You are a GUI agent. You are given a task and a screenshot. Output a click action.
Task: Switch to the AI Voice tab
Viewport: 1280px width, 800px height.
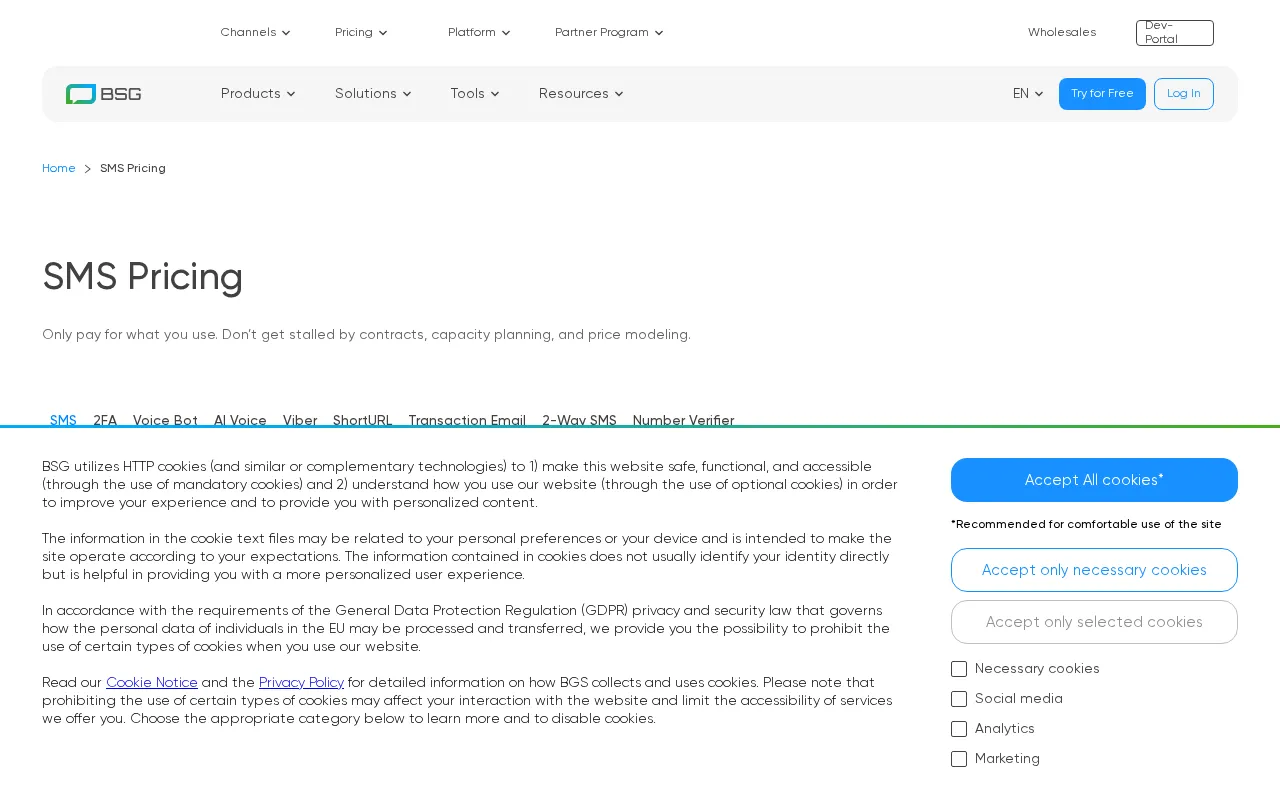[240, 420]
